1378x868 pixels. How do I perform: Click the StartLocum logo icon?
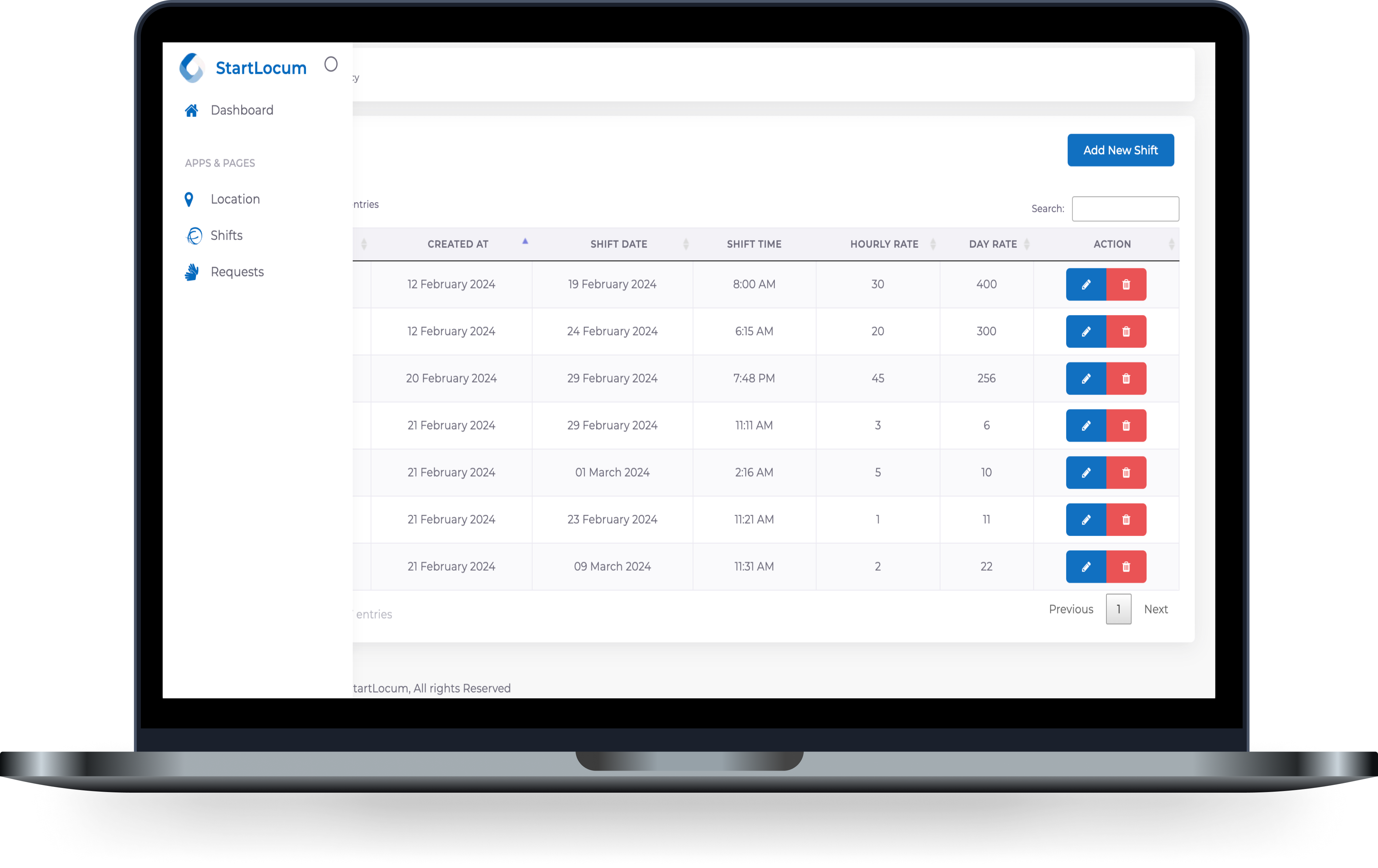pyautogui.click(x=192, y=67)
